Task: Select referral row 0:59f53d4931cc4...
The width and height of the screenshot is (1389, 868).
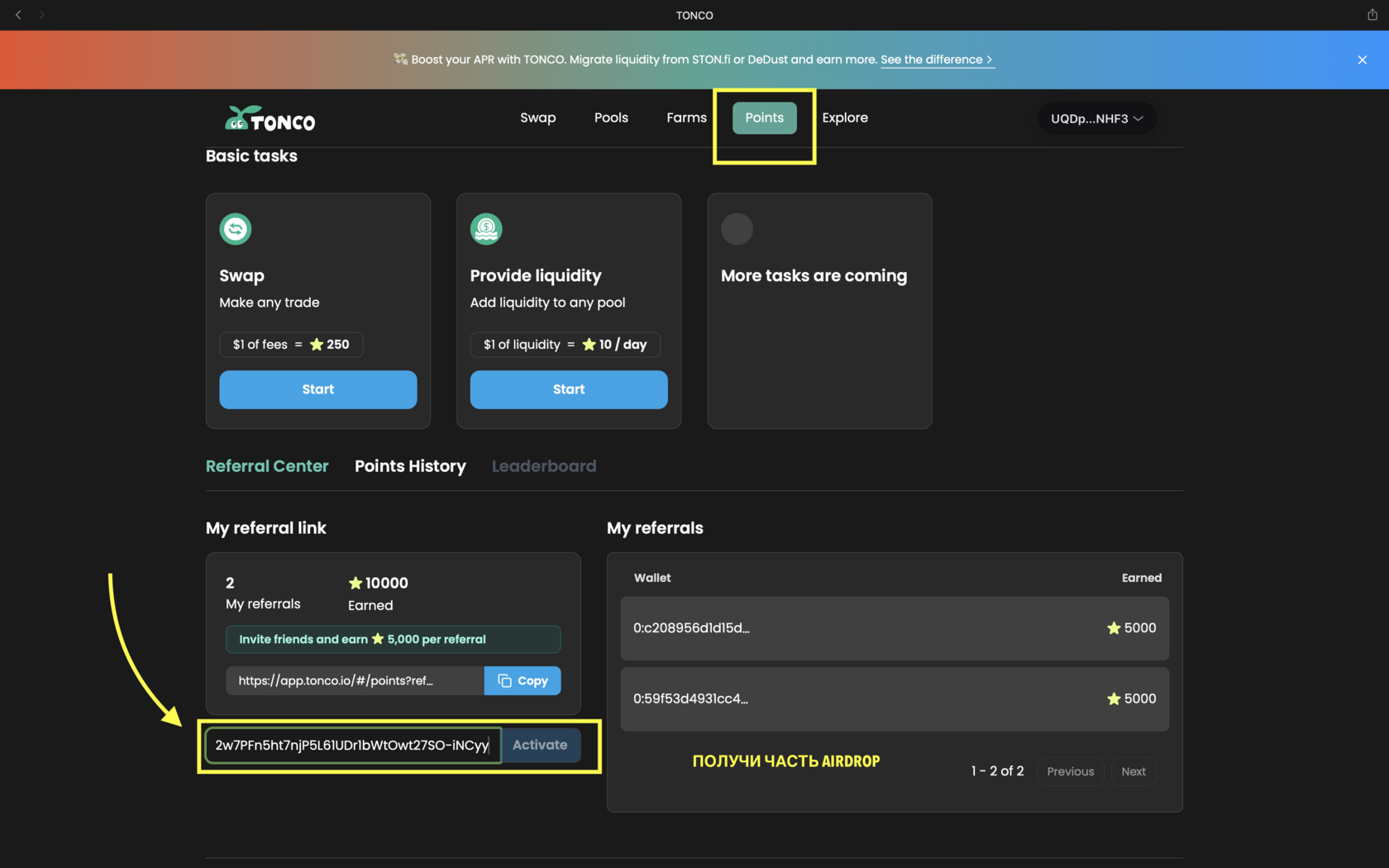Action: point(895,699)
